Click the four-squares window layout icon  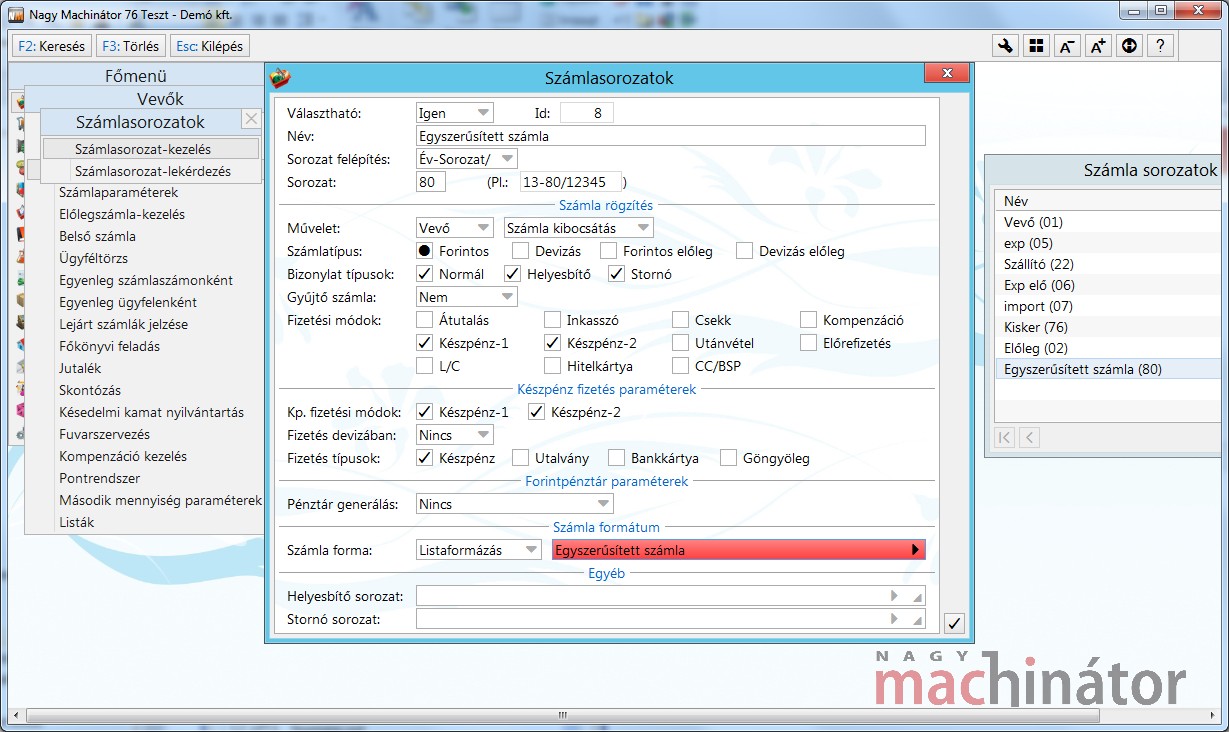pyautogui.click(x=1036, y=46)
